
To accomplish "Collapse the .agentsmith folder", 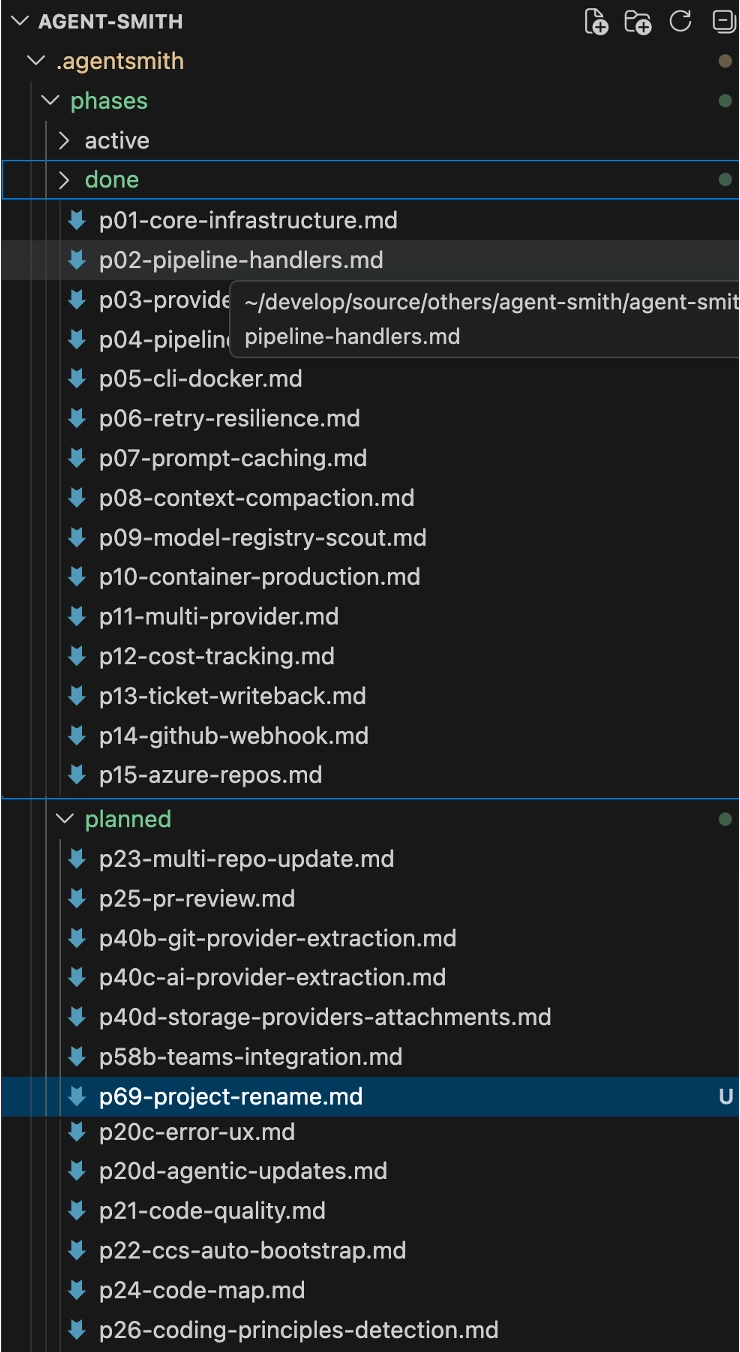I will tap(37, 61).
